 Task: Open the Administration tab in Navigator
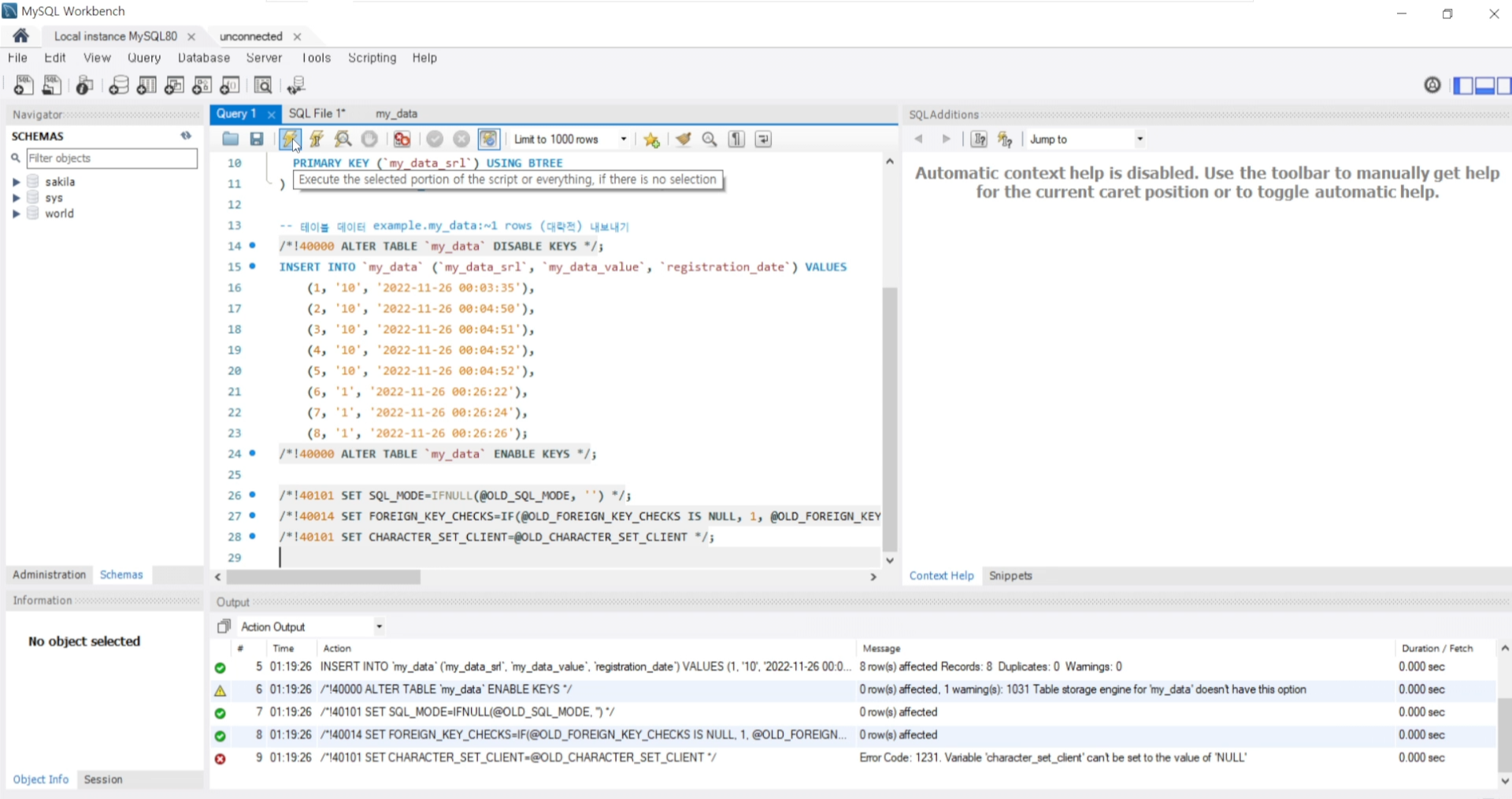(x=49, y=575)
